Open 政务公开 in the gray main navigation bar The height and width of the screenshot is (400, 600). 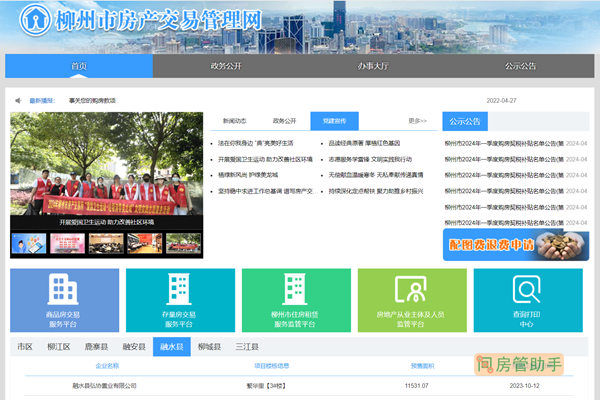226,66
